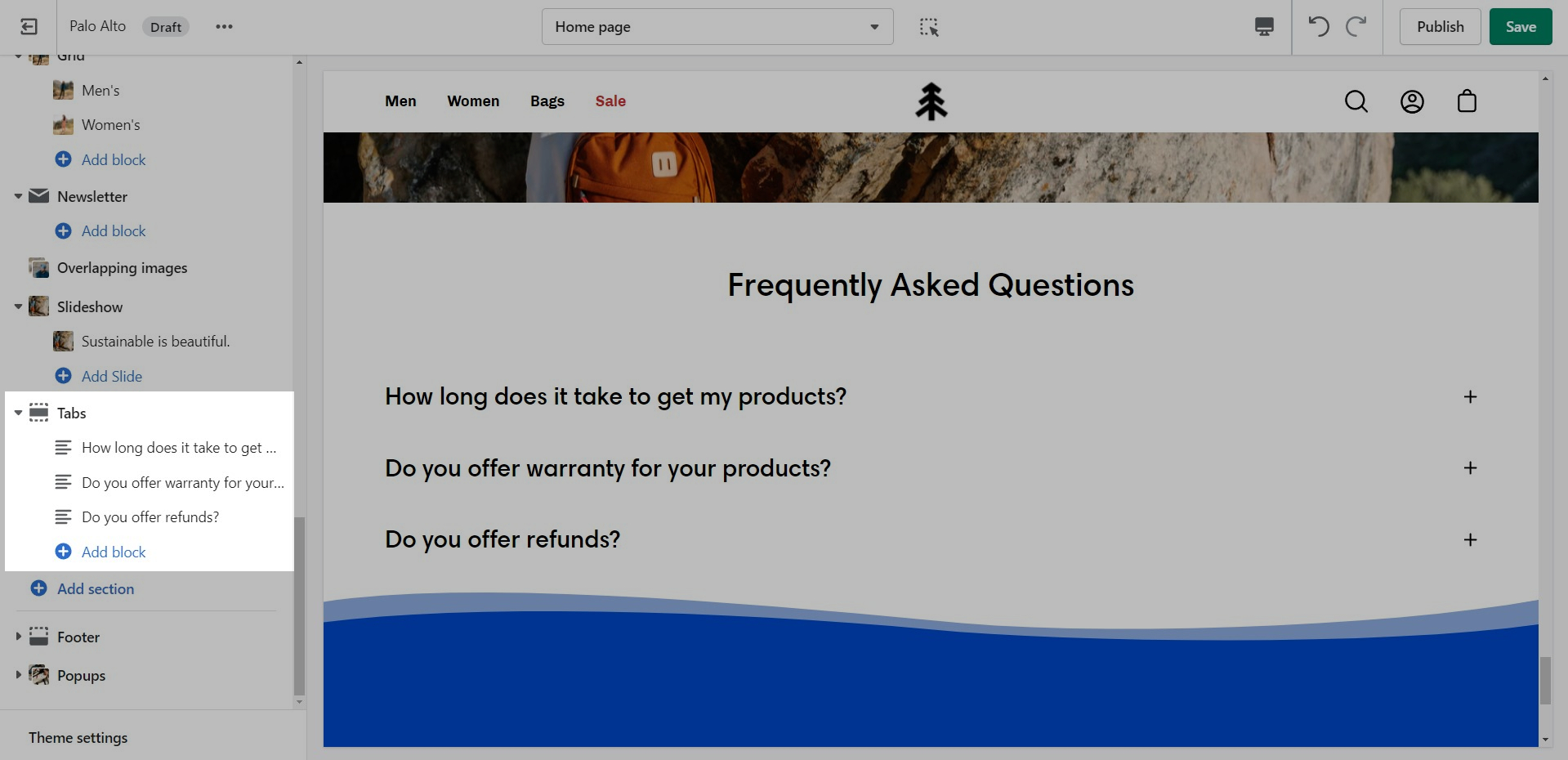Click the redo arrow
Screen dimensions: 1568x760
click(x=1356, y=27)
